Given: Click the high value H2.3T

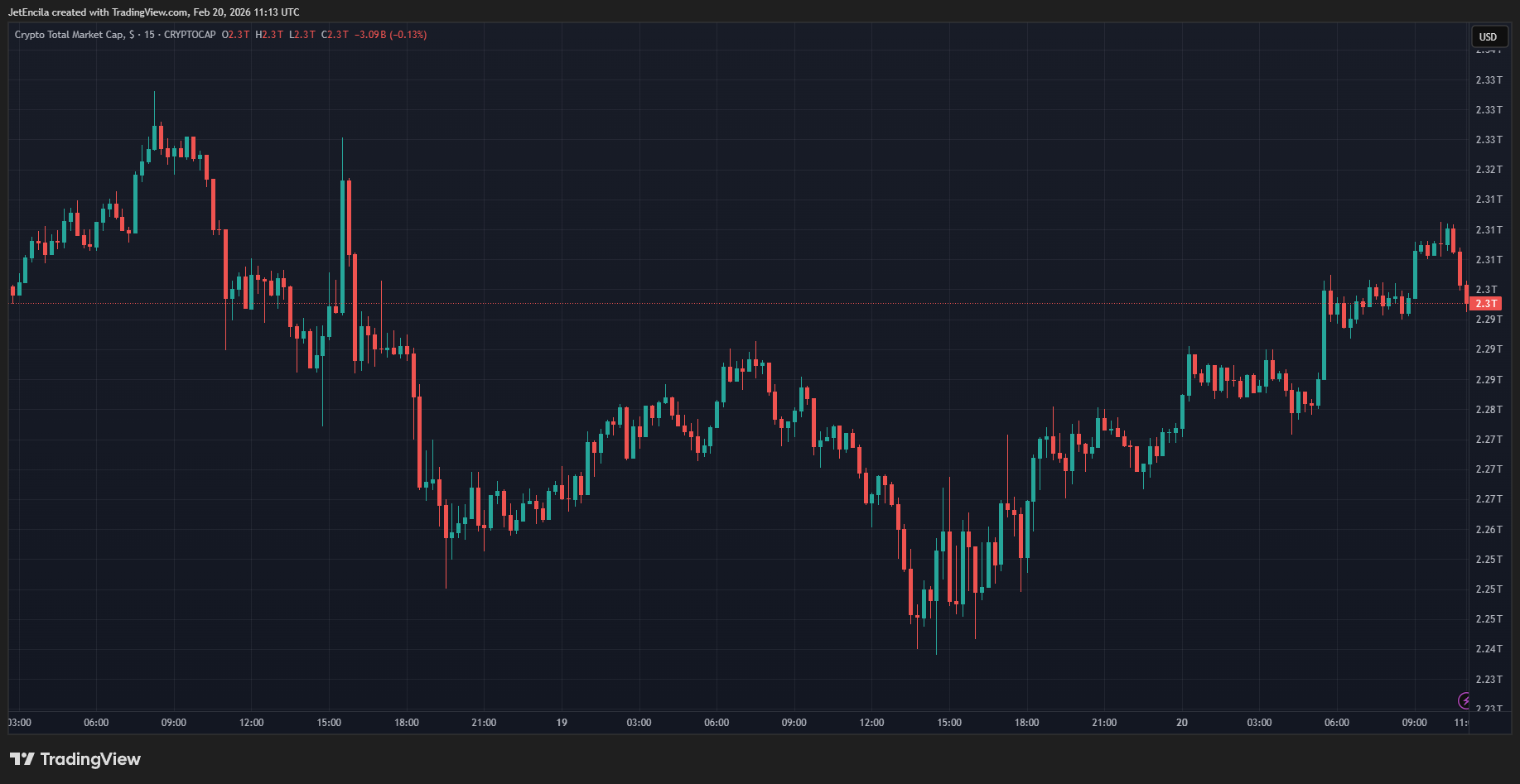Looking at the screenshot, I should pyautogui.click(x=269, y=35).
